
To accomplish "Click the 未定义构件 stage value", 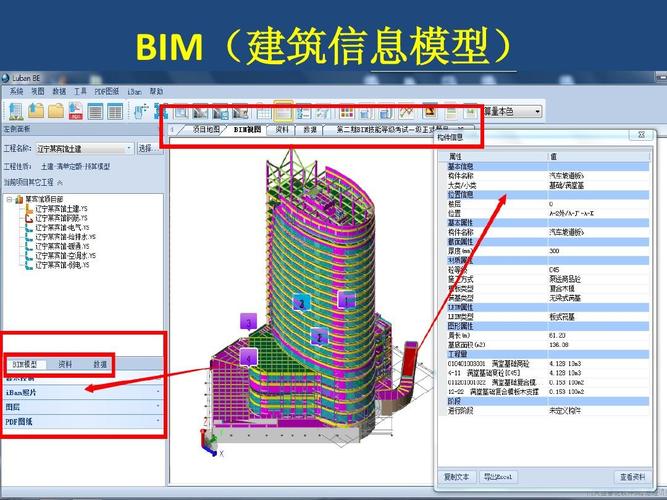I will coord(565,411).
